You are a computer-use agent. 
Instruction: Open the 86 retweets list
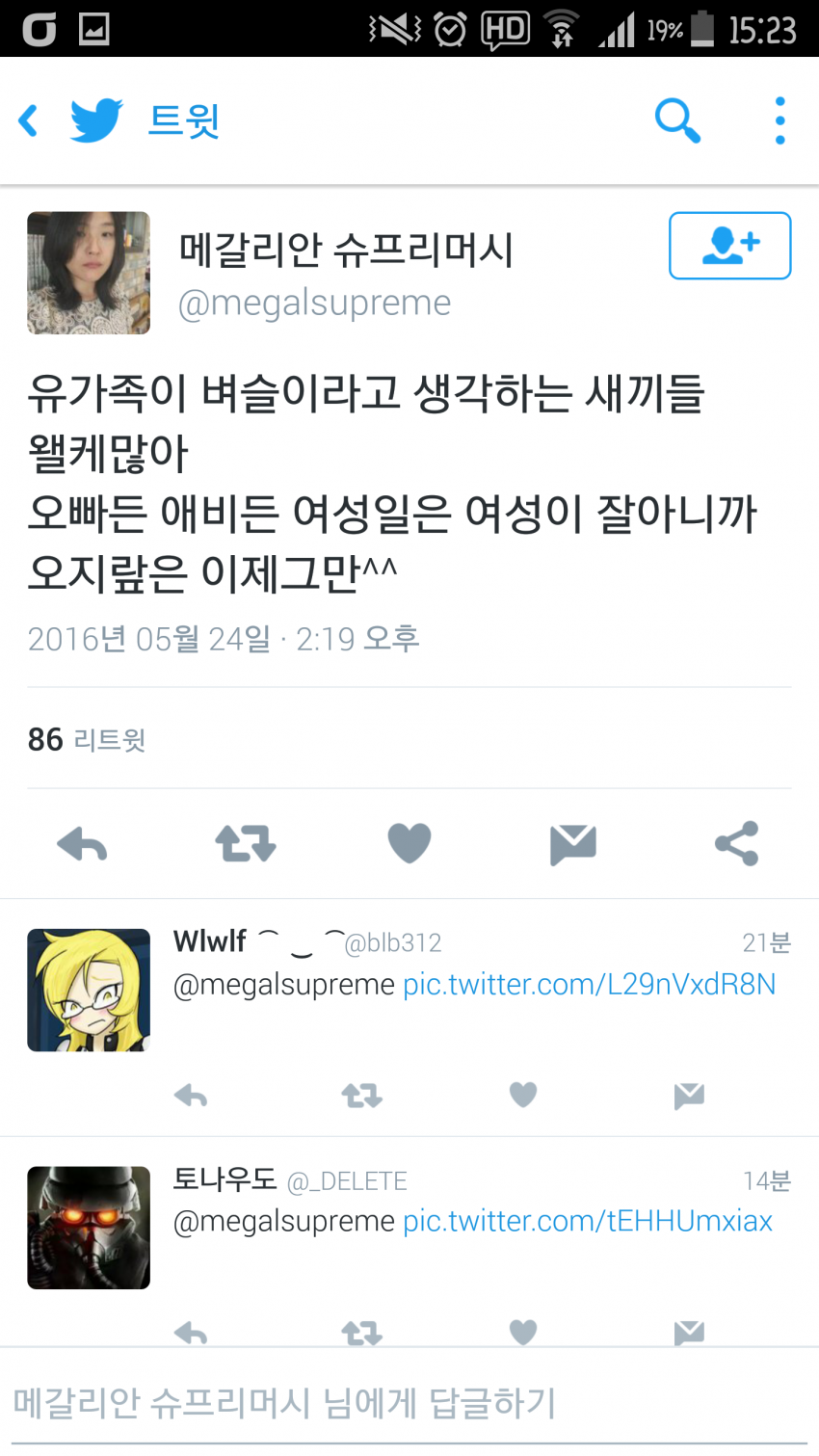click(87, 739)
